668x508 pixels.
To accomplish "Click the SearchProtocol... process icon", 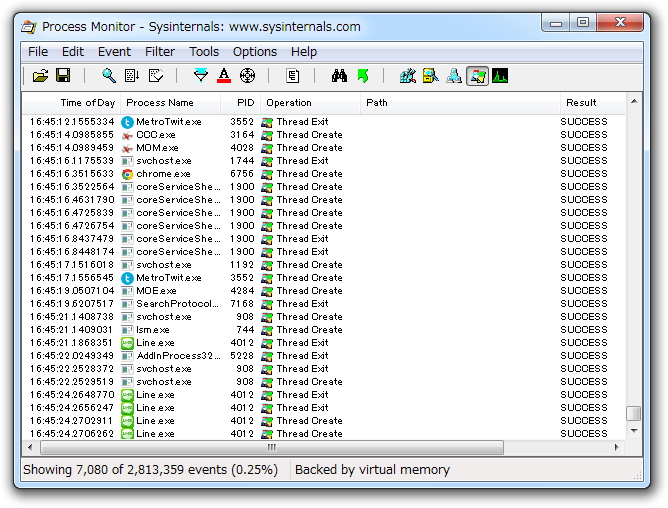I will pyautogui.click(x=127, y=304).
